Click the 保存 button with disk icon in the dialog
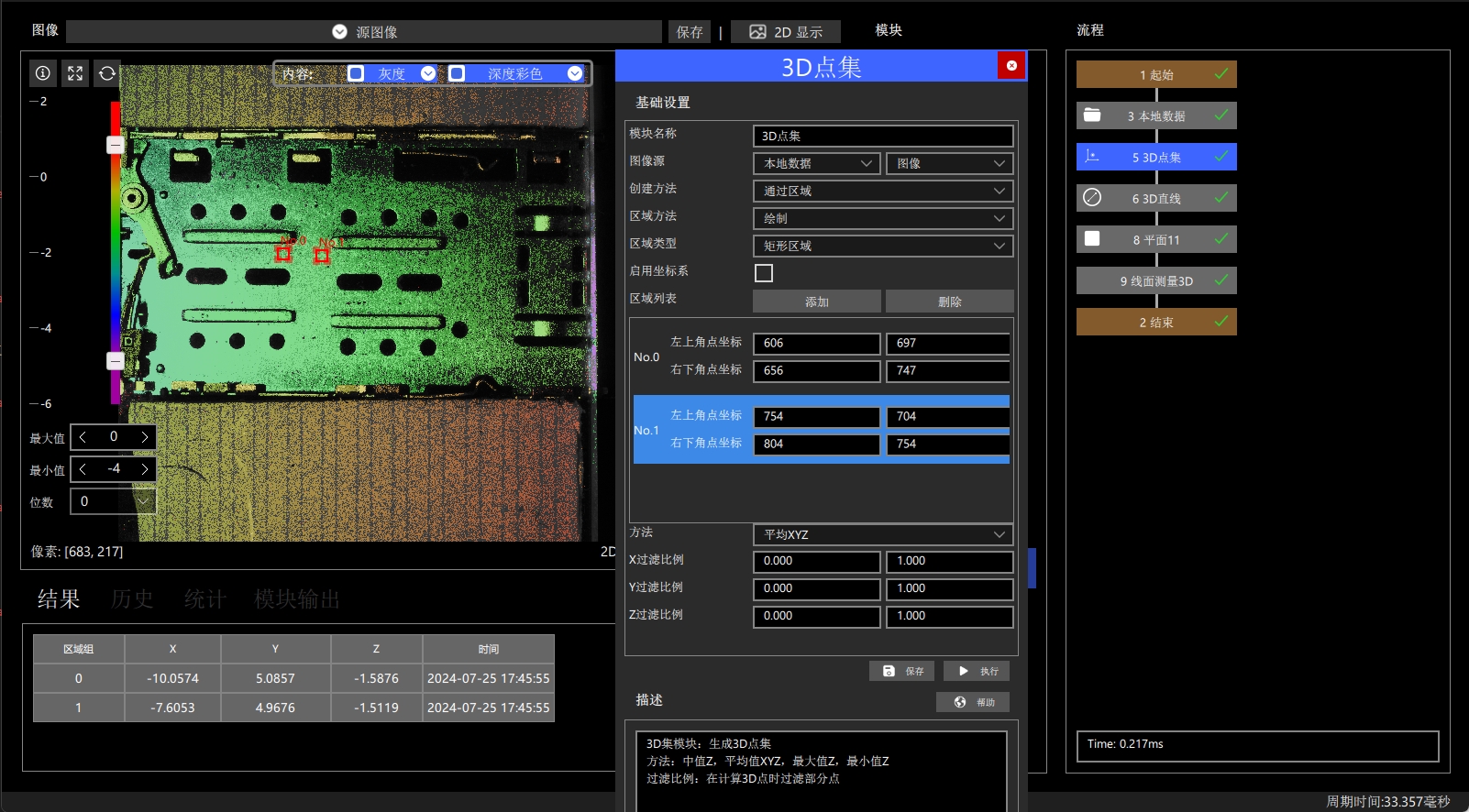 (902, 671)
